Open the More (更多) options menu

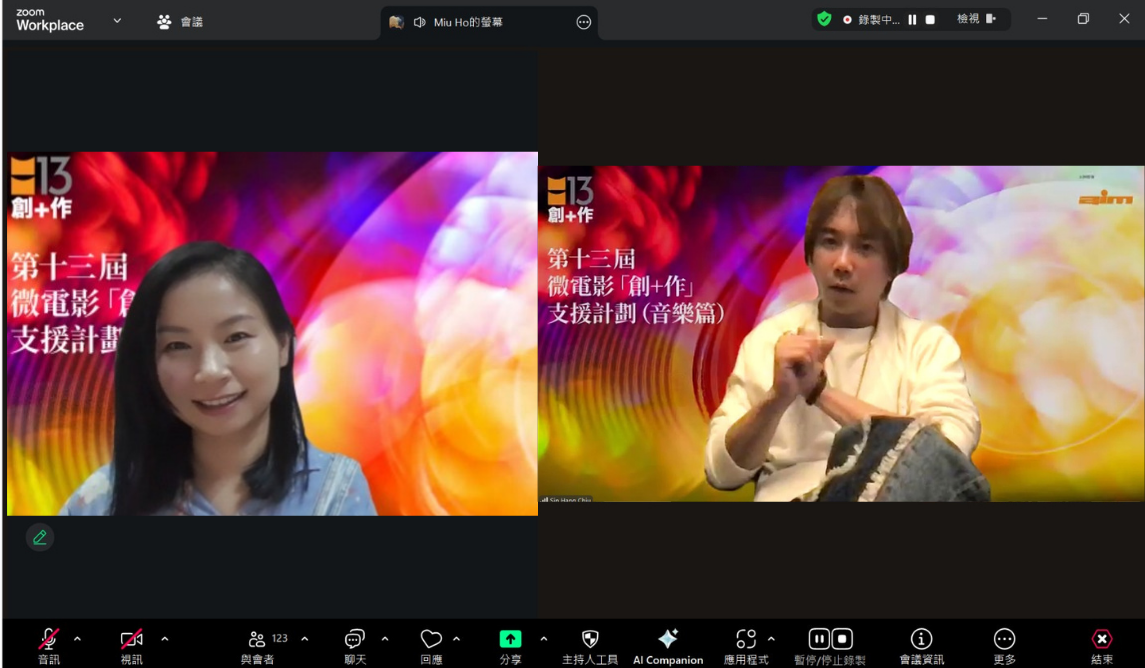point(1004,640)
